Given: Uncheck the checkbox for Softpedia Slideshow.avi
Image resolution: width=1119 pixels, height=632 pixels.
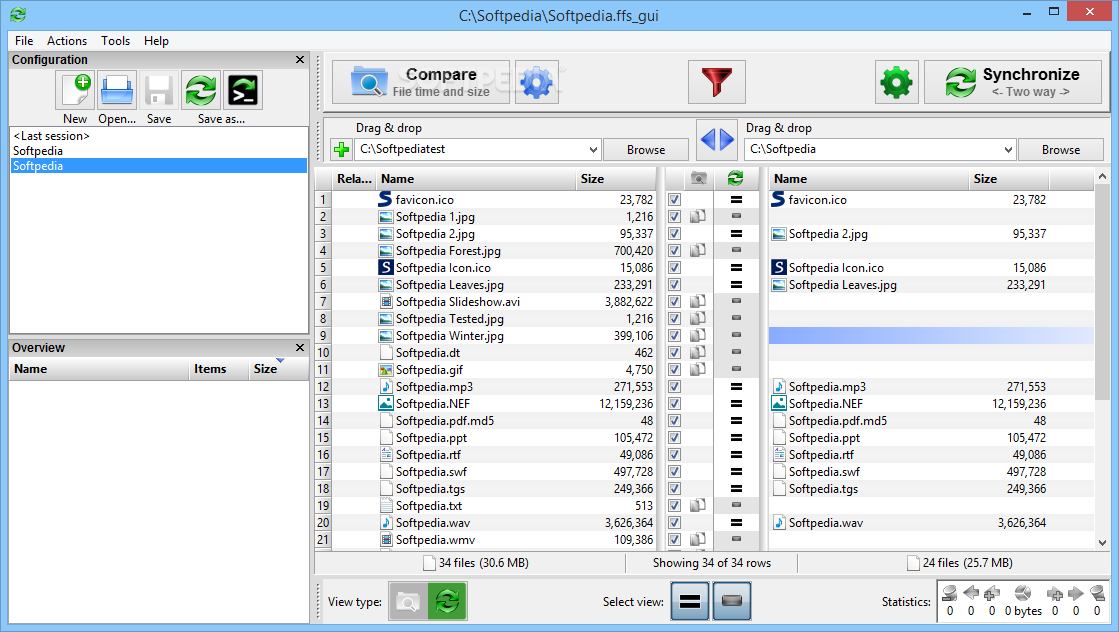Looking at the screenshot, I should click(674, 302).
